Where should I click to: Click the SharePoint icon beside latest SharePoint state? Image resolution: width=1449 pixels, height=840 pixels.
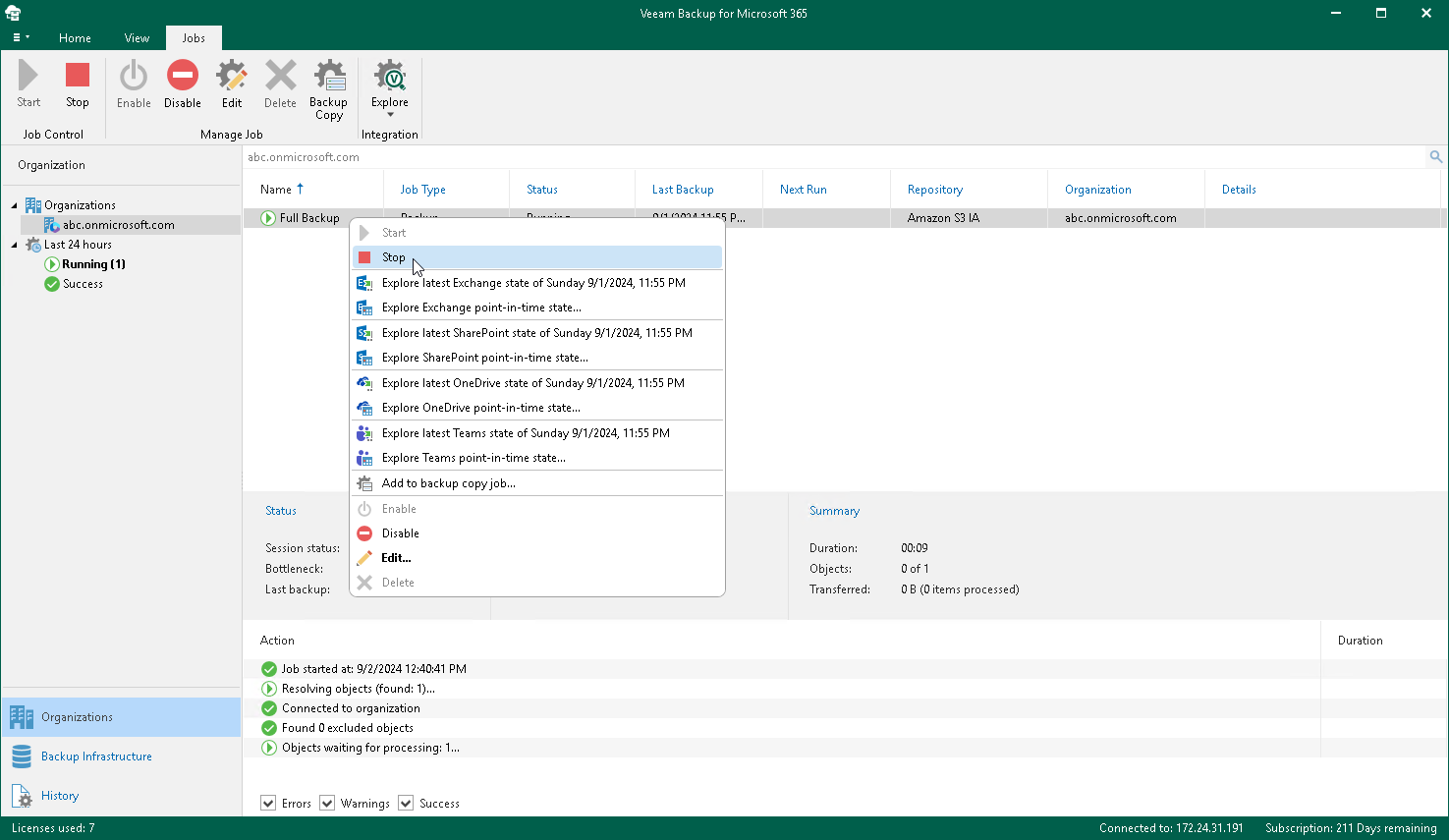pos(364,333)
